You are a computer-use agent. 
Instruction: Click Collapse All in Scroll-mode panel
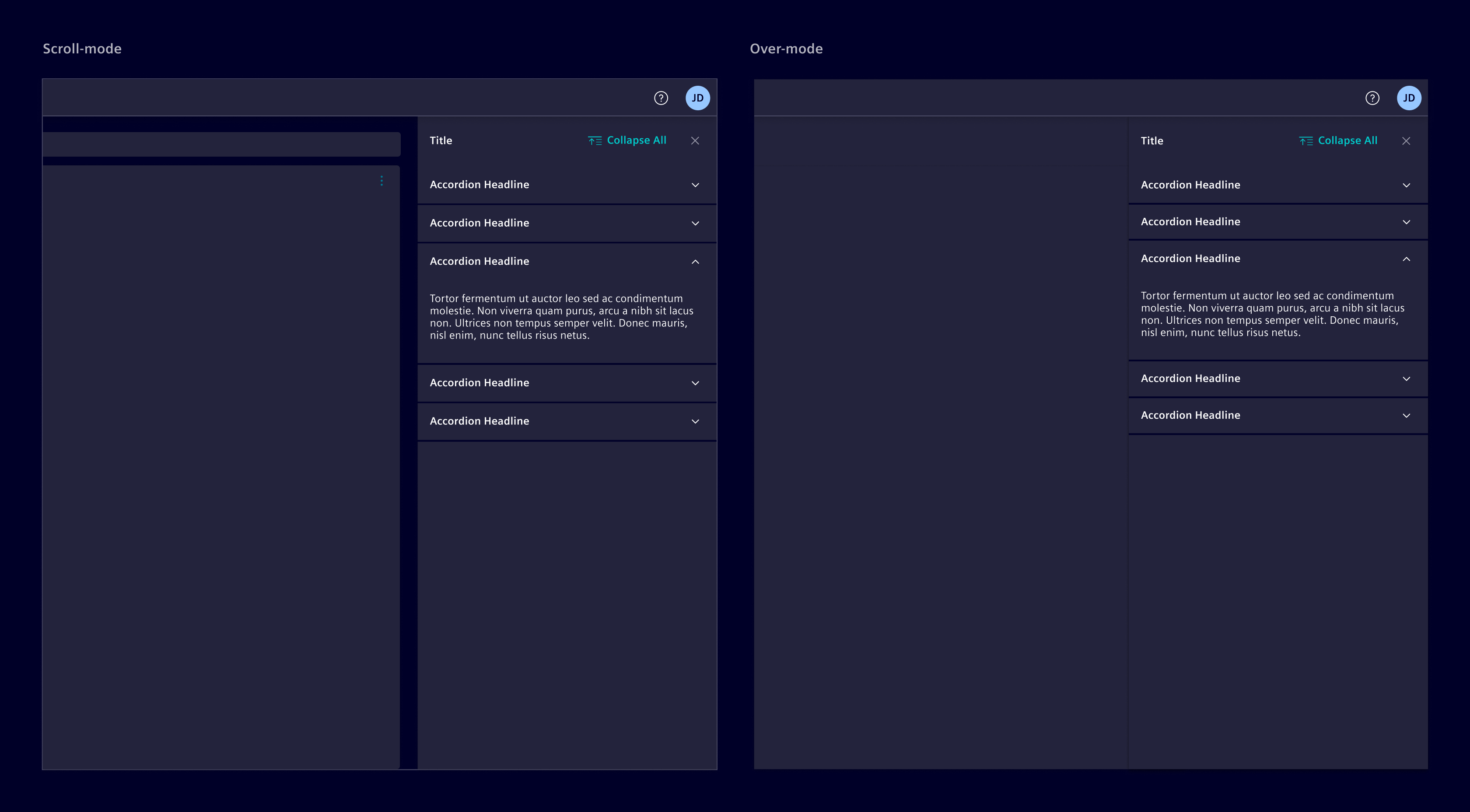[x=627, y=140]
